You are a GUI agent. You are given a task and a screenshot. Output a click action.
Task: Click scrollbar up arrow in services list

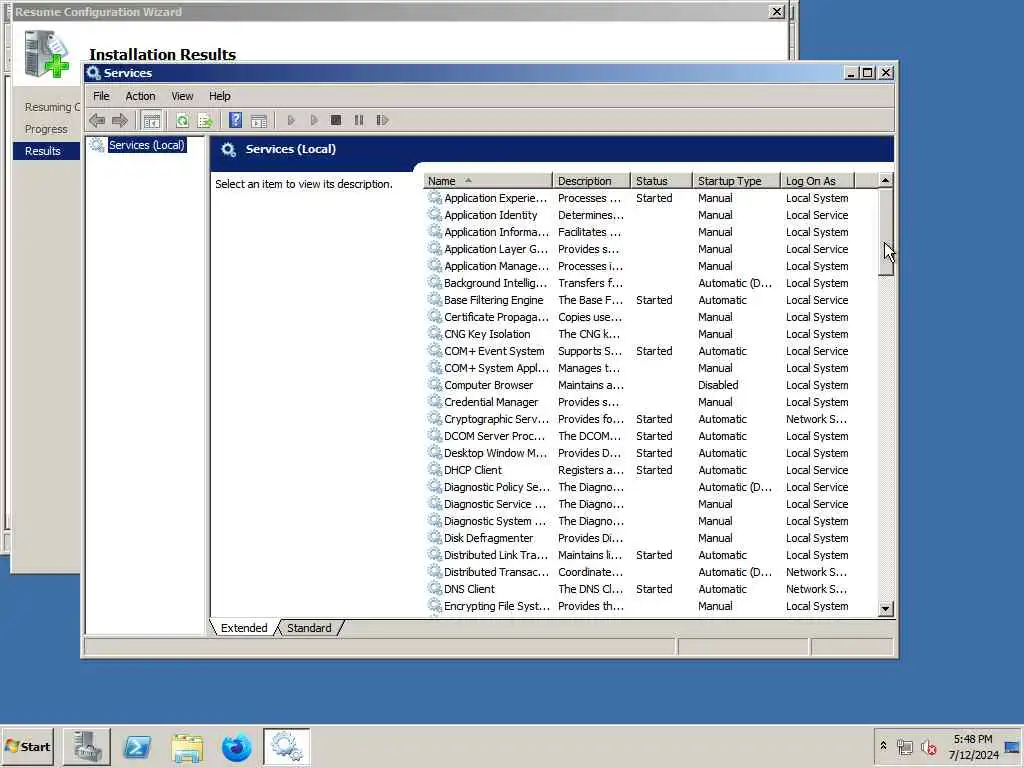click(x=886, y=180)
